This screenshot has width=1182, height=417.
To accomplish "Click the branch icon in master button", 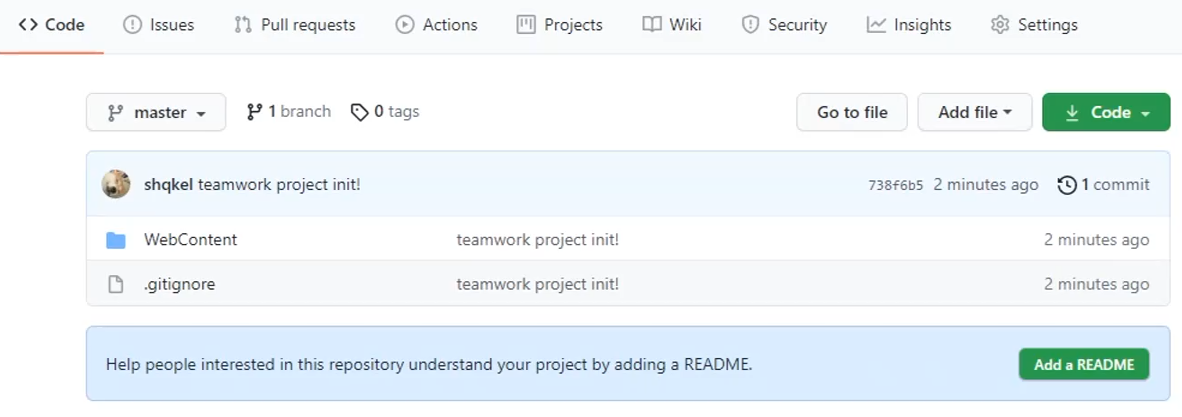I will click(x=115, y=112).
